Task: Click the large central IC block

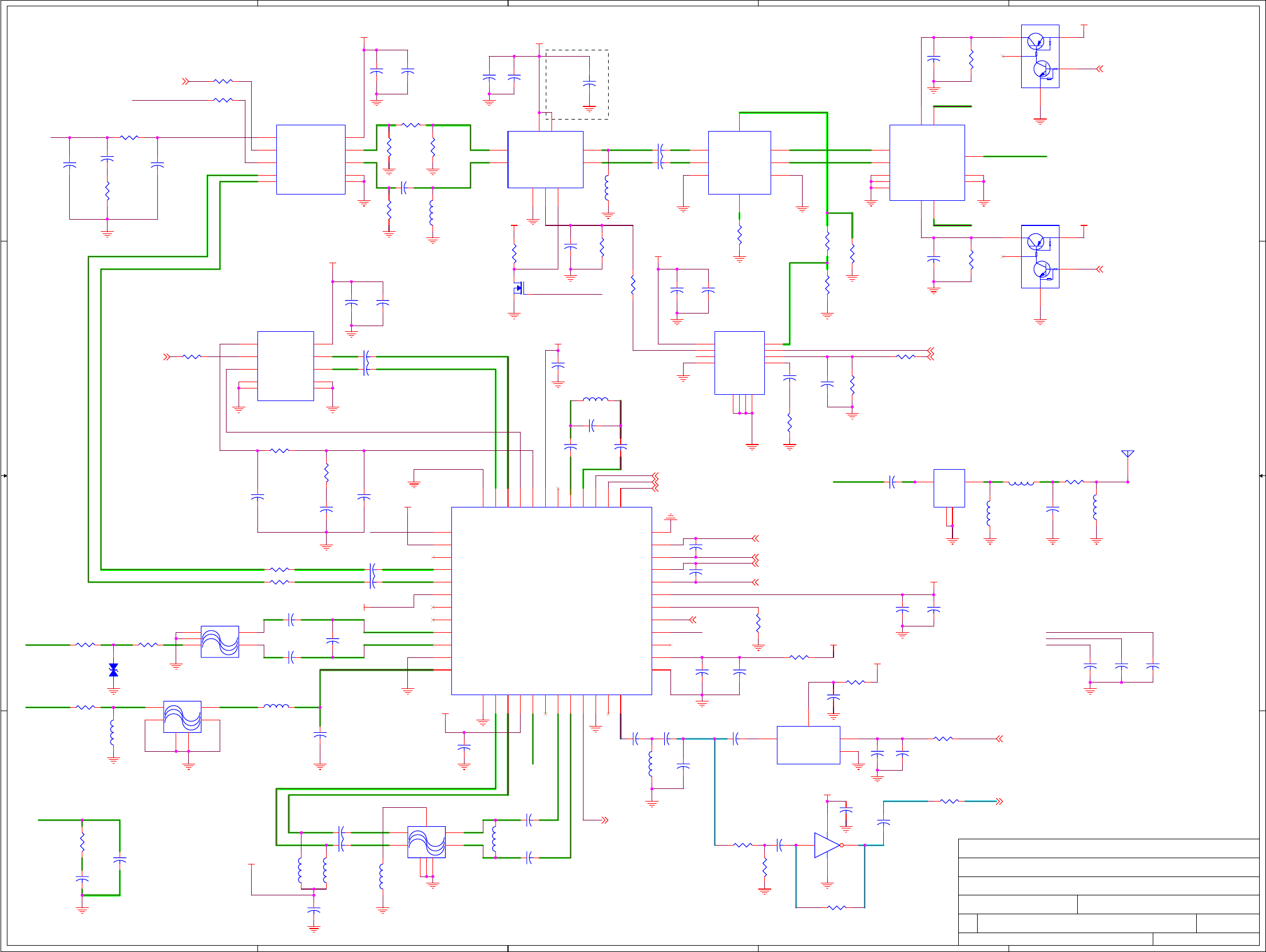Action: pos(551,601)
